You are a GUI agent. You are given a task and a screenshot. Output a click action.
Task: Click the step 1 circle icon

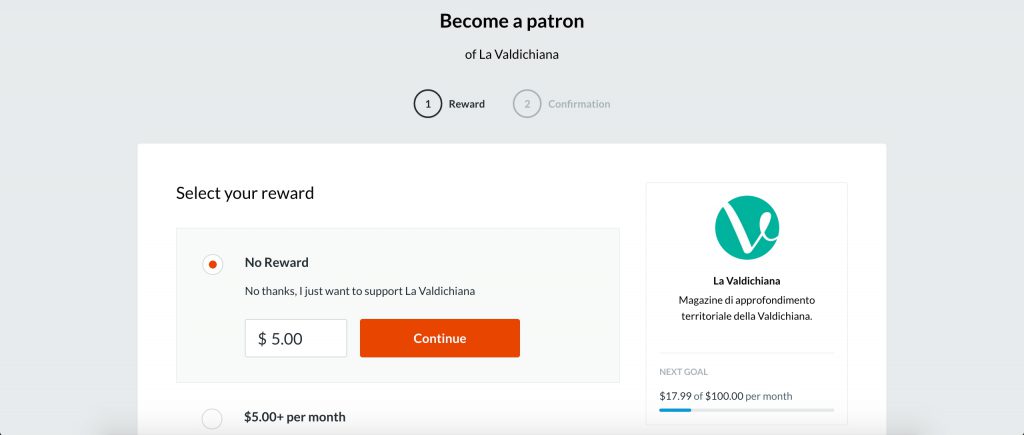click(x=427, y=104)
